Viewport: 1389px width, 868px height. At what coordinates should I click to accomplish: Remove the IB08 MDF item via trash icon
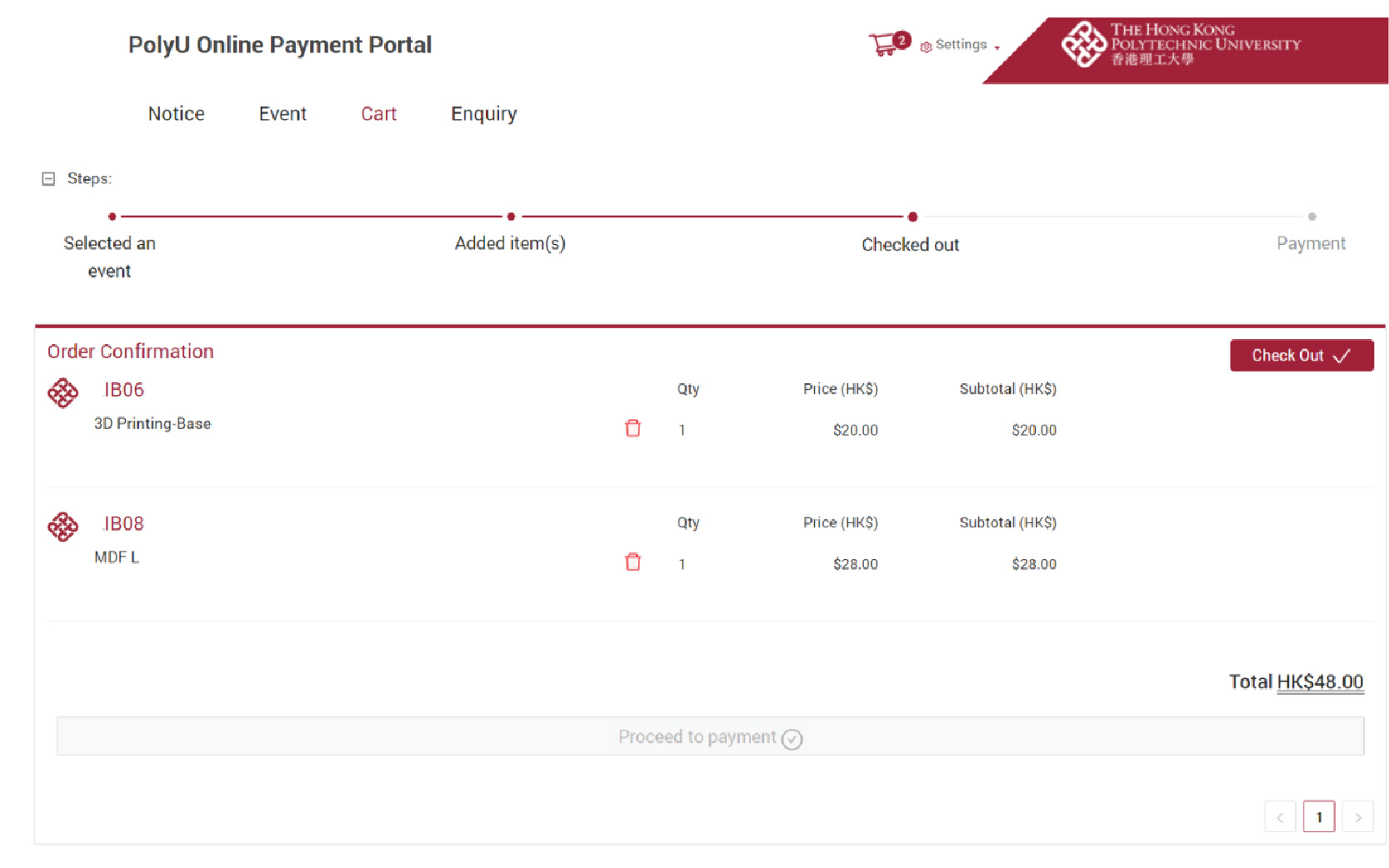633,562
